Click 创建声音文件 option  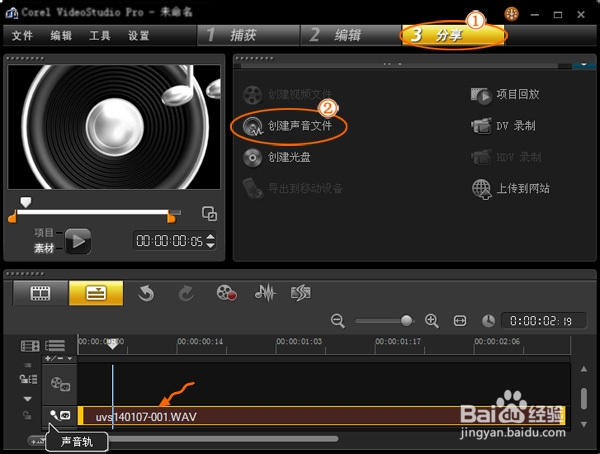[x=300, y=126]
